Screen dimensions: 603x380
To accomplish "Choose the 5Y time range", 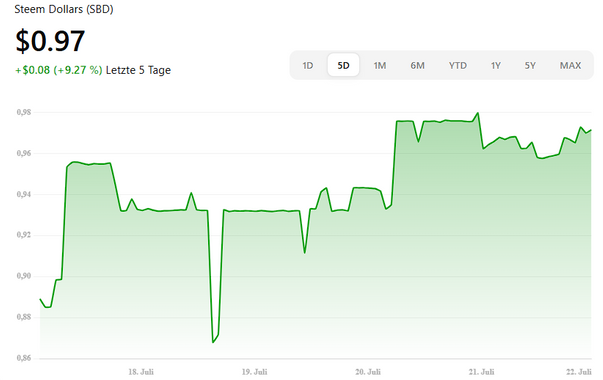I will (530, 65).
